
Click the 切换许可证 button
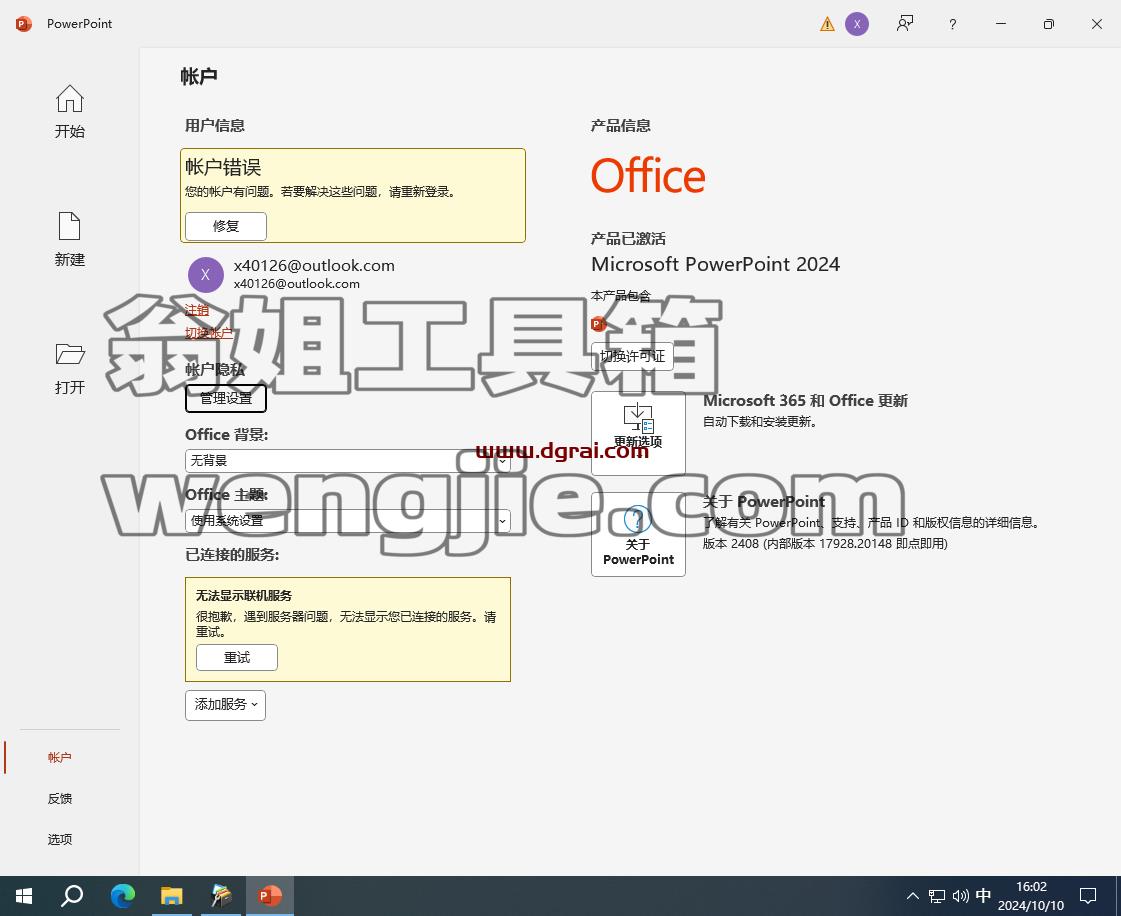(x=632, y=356)
